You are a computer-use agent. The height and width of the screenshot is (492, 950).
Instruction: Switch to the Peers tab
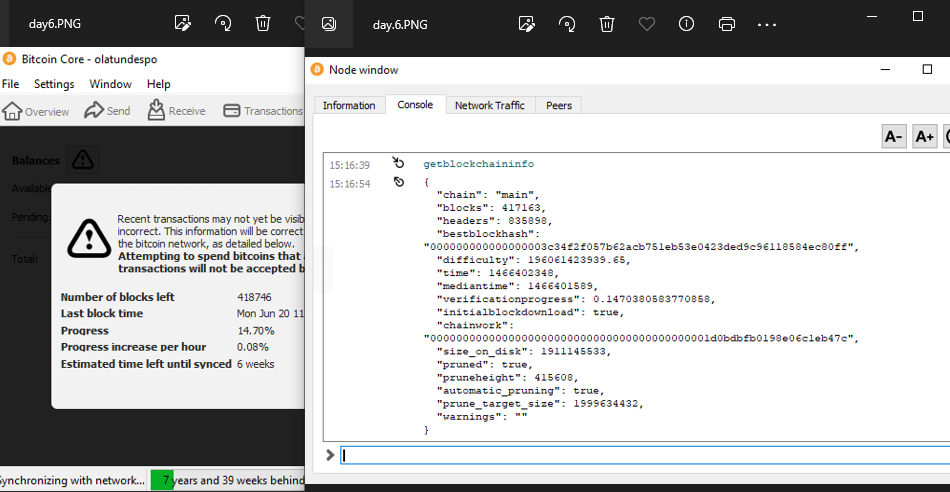559,105
